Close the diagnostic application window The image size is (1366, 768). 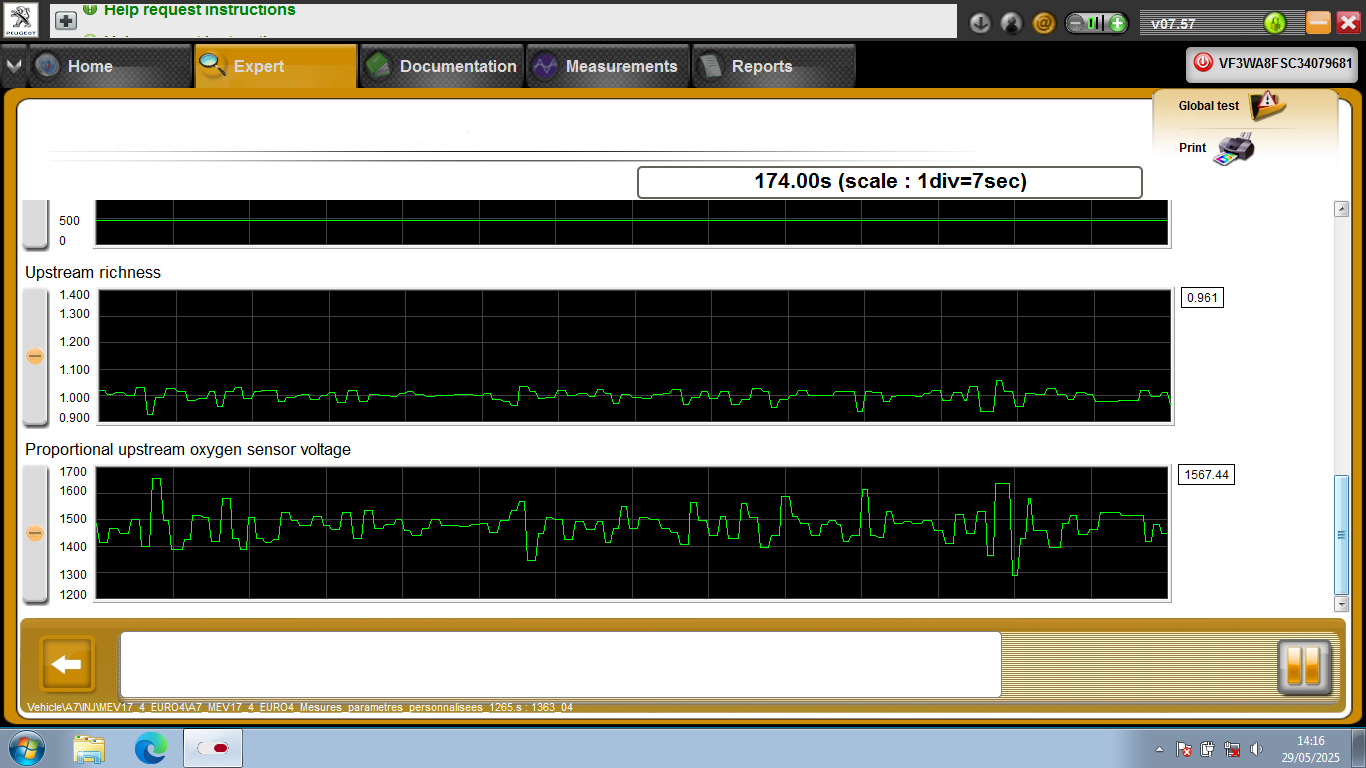pos(1347,22)
